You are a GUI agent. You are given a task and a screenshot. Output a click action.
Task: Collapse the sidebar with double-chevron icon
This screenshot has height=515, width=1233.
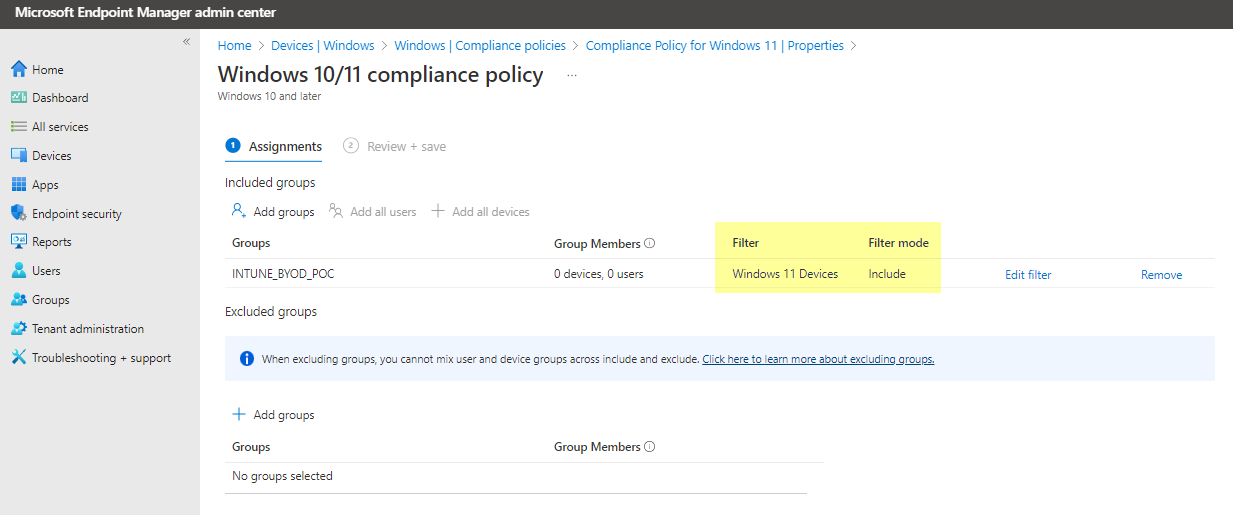(186, 41)
